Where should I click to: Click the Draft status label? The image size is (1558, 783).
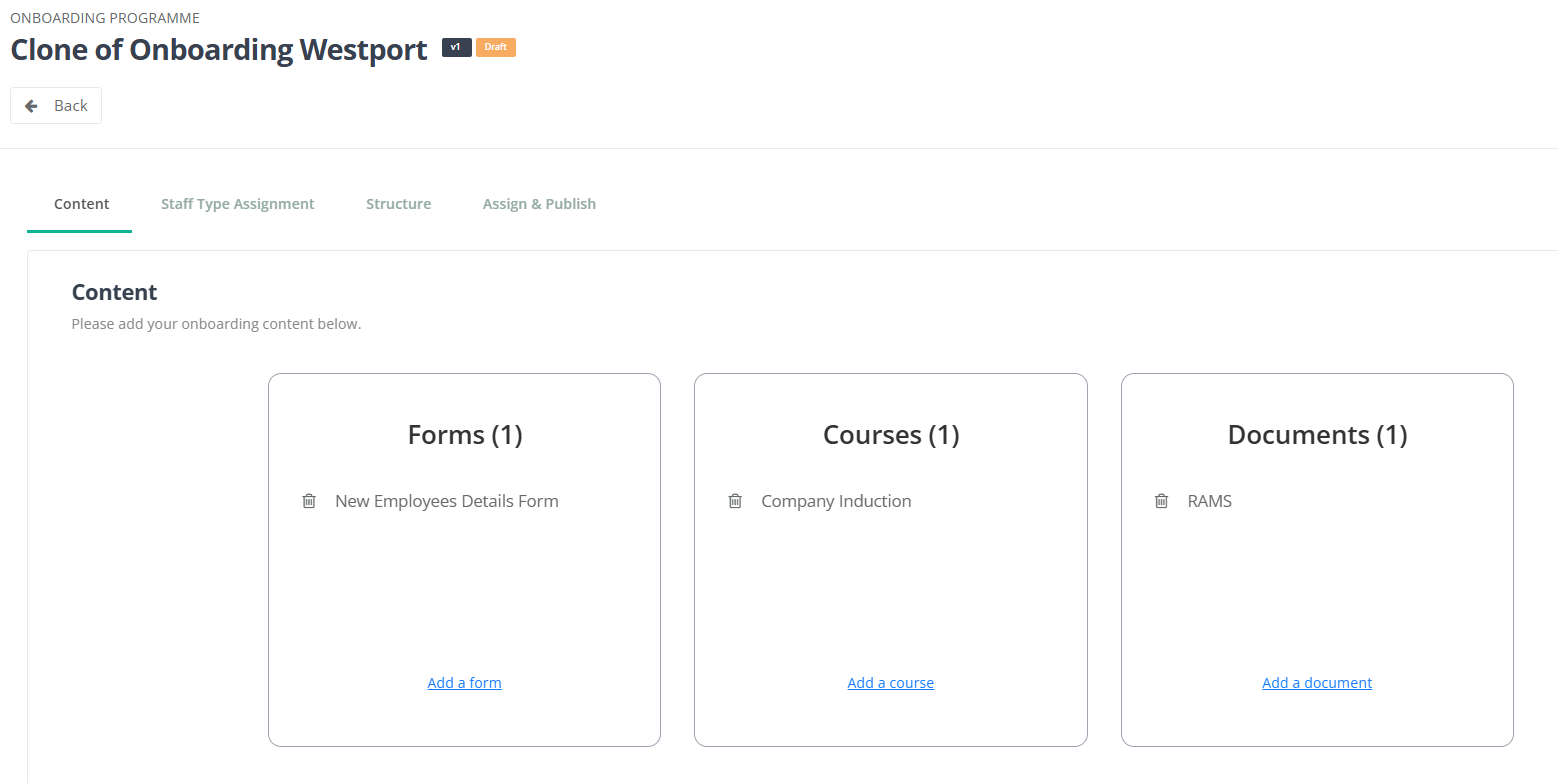click(x=495, y=47)
